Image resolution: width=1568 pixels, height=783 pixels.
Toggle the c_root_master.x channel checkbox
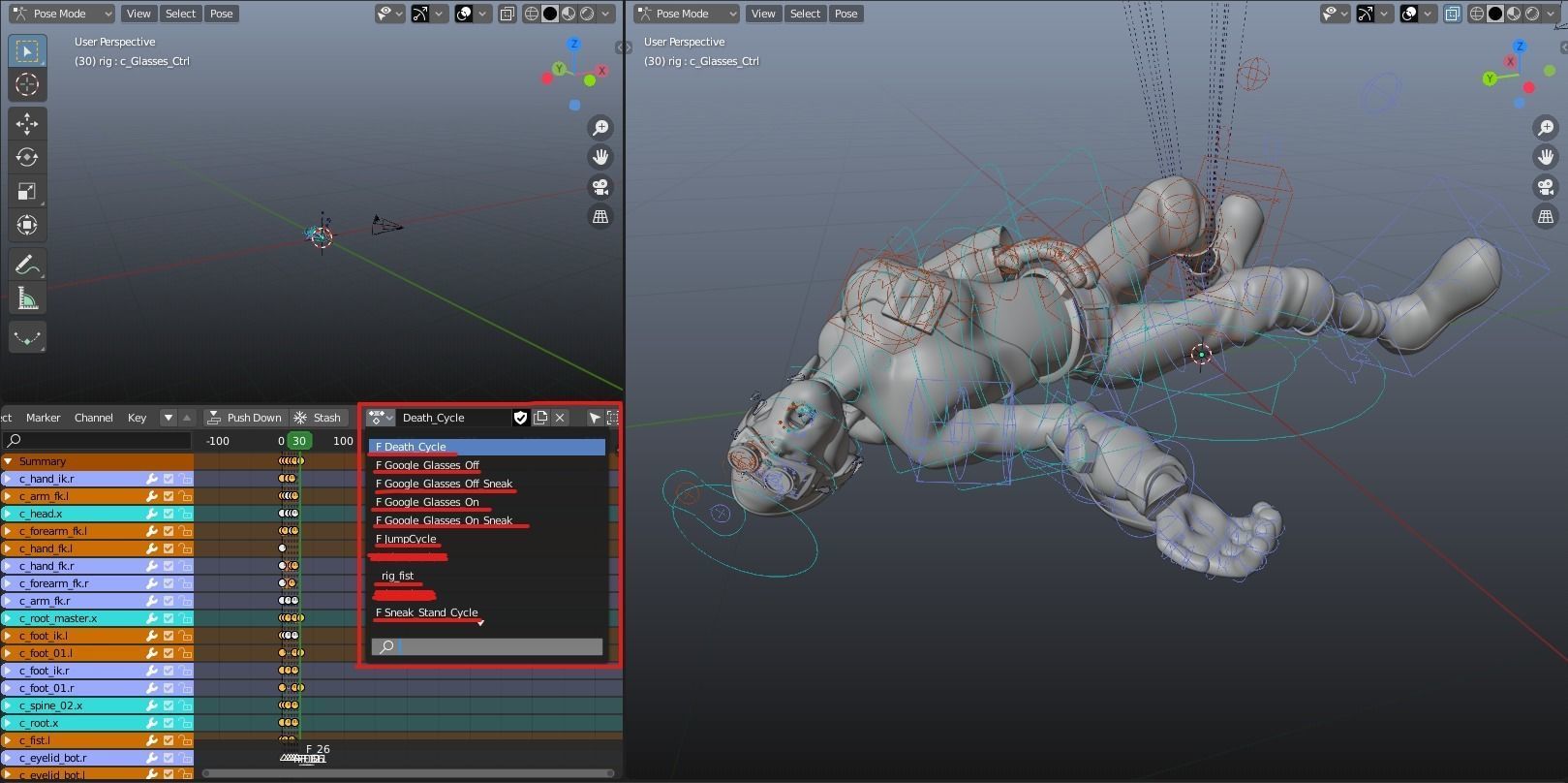pyautogui.click(x=169, y=618)
